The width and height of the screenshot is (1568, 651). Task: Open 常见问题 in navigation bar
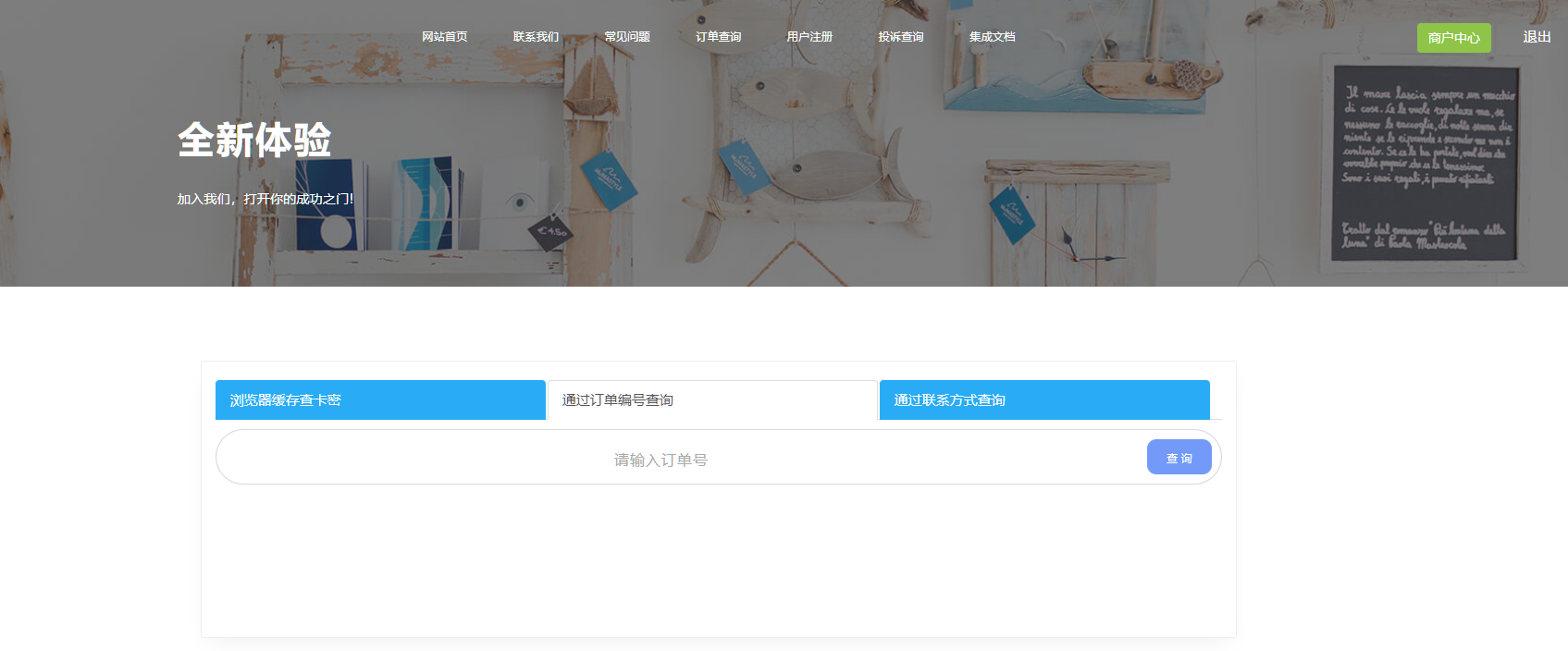pos(627,37)
